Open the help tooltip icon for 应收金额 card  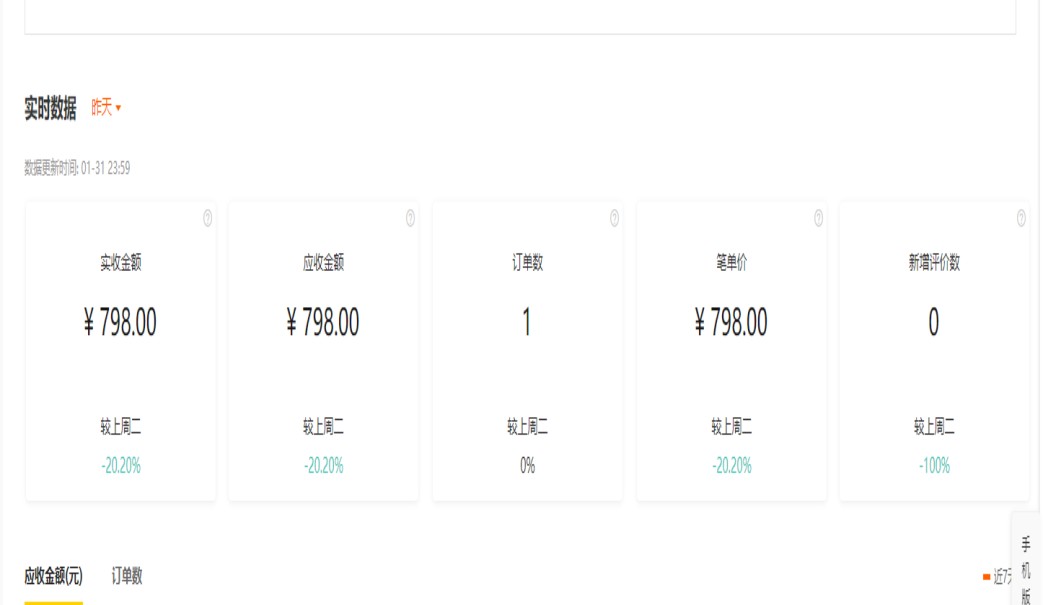tap(410, 219)
